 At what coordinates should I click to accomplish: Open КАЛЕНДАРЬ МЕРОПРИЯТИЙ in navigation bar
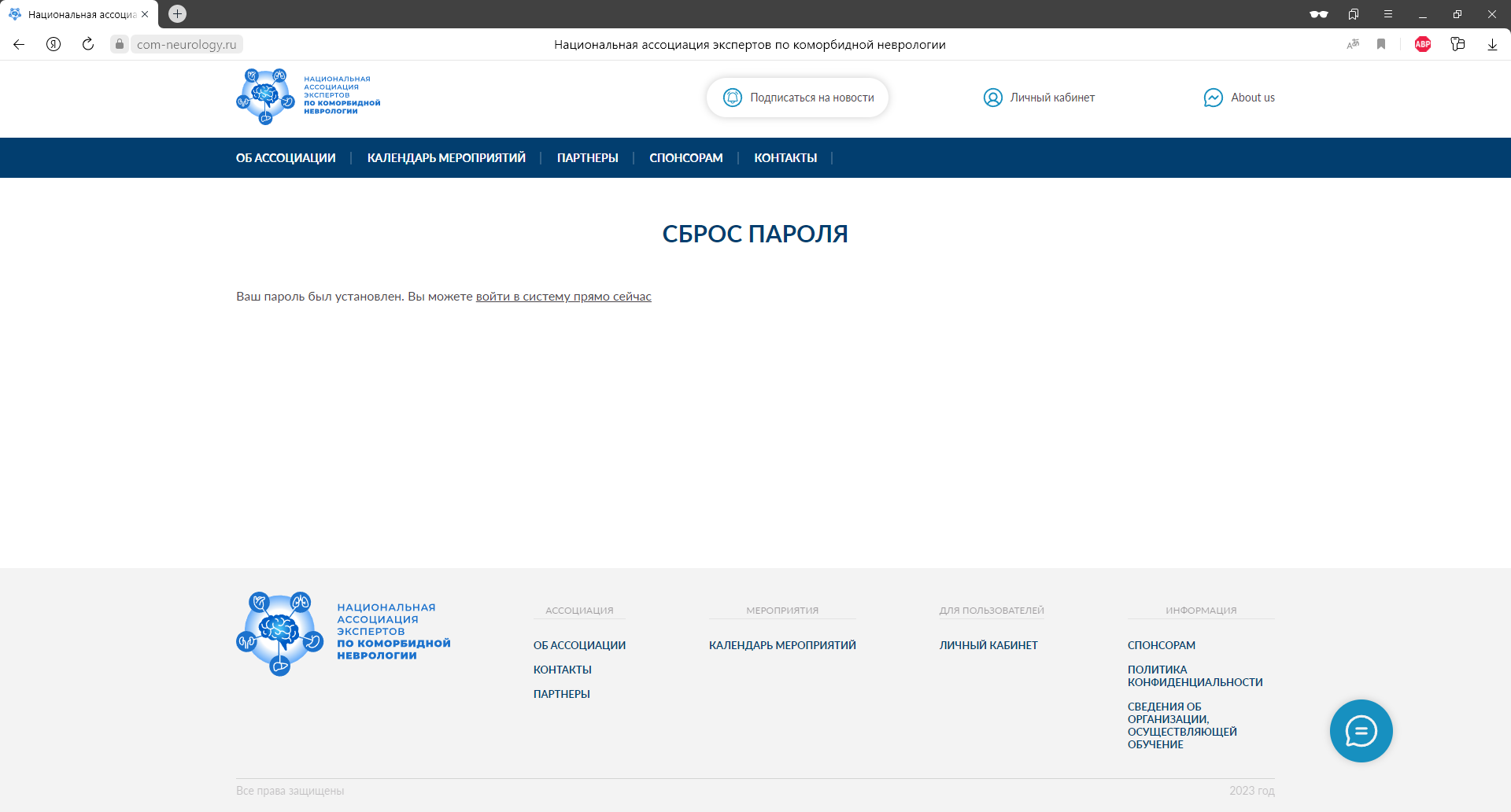pyautogui.click(x=446, y=158)
